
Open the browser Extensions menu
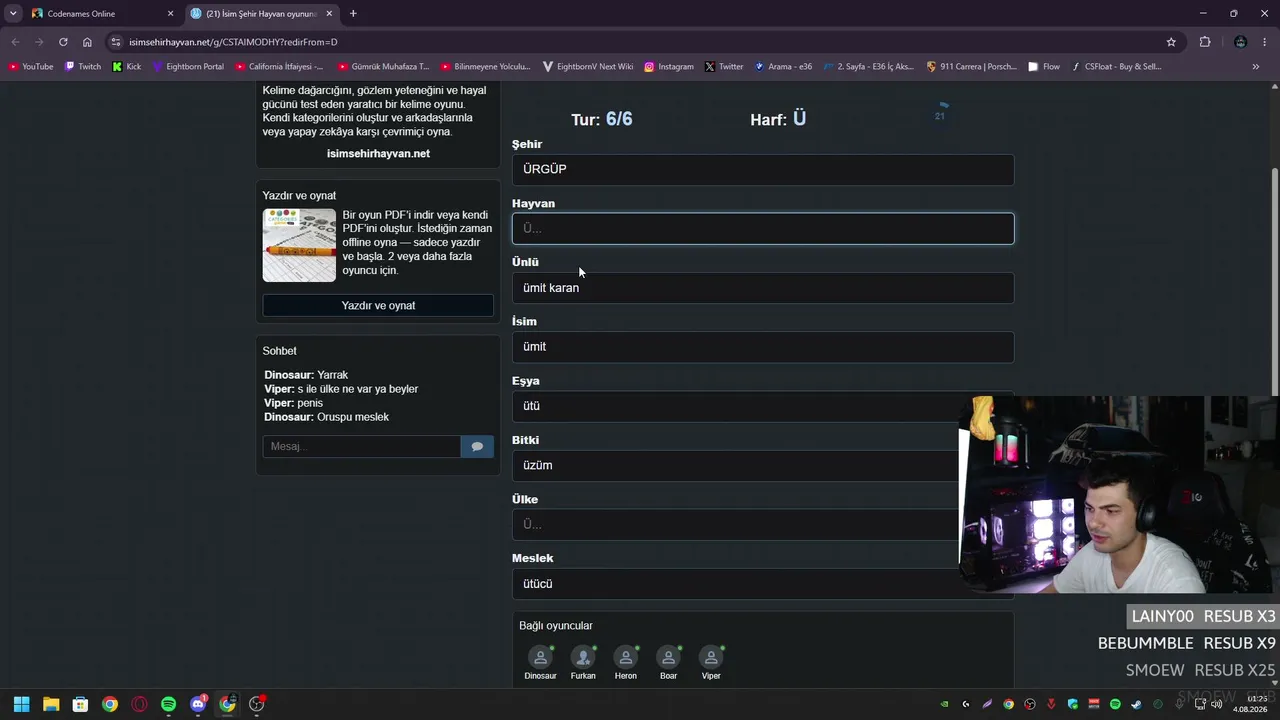1205,42
